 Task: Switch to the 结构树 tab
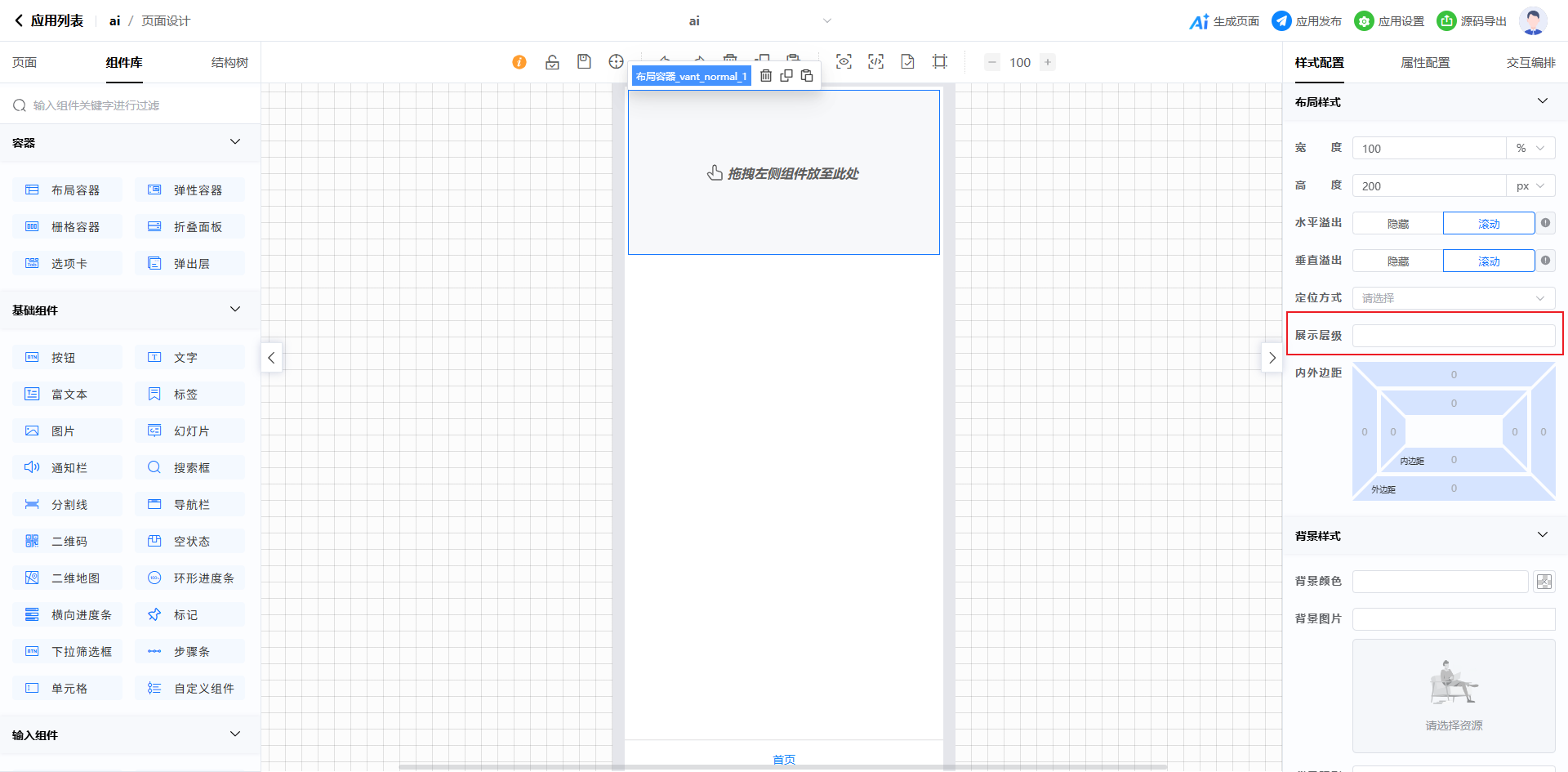pyautogui.click(x=229, y=63)
